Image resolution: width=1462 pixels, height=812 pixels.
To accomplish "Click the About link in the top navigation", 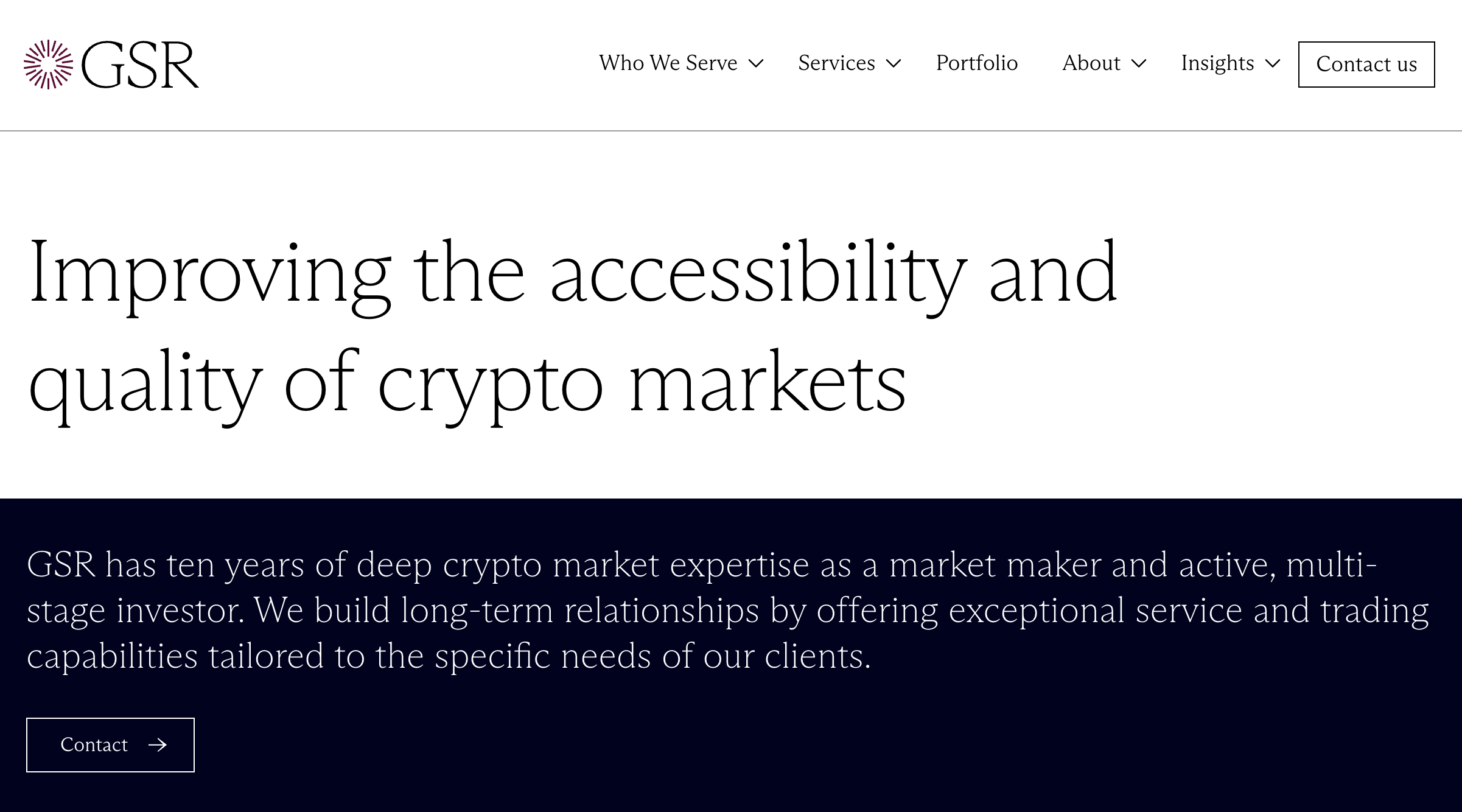I will 1091,63.
